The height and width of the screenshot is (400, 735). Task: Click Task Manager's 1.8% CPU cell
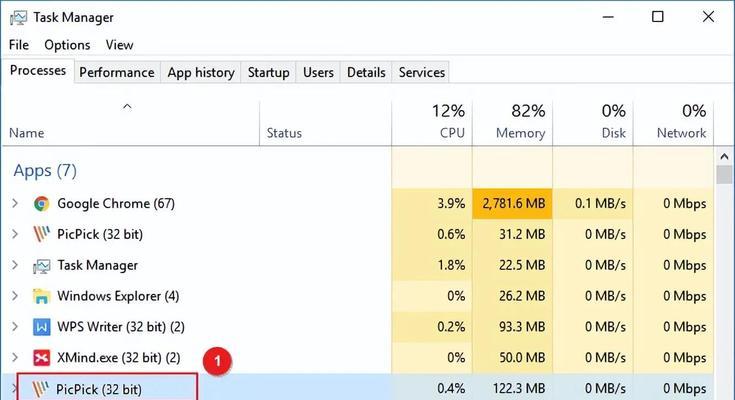click(432, 265)
